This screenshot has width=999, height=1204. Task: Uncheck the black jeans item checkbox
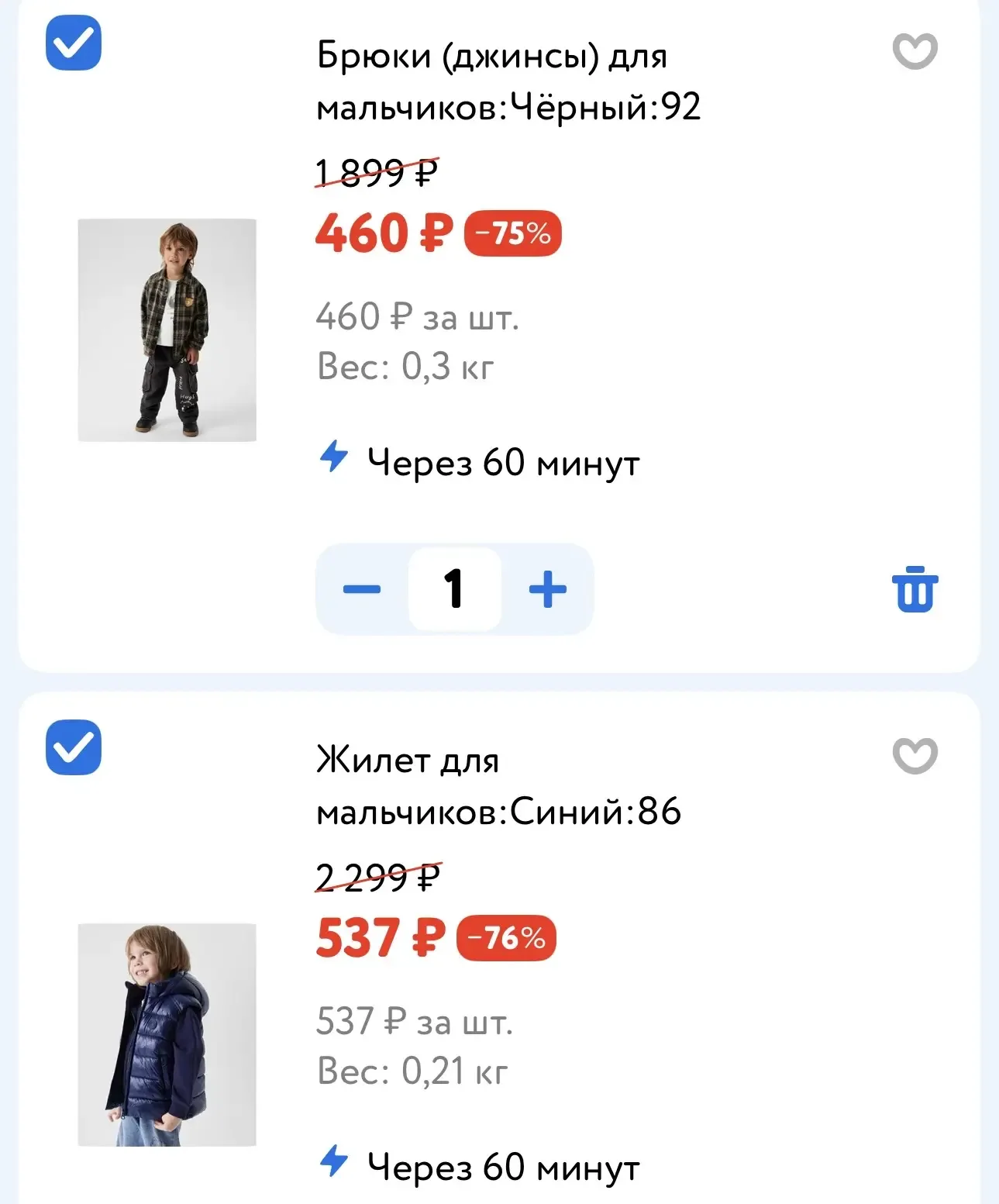[74, 43]
